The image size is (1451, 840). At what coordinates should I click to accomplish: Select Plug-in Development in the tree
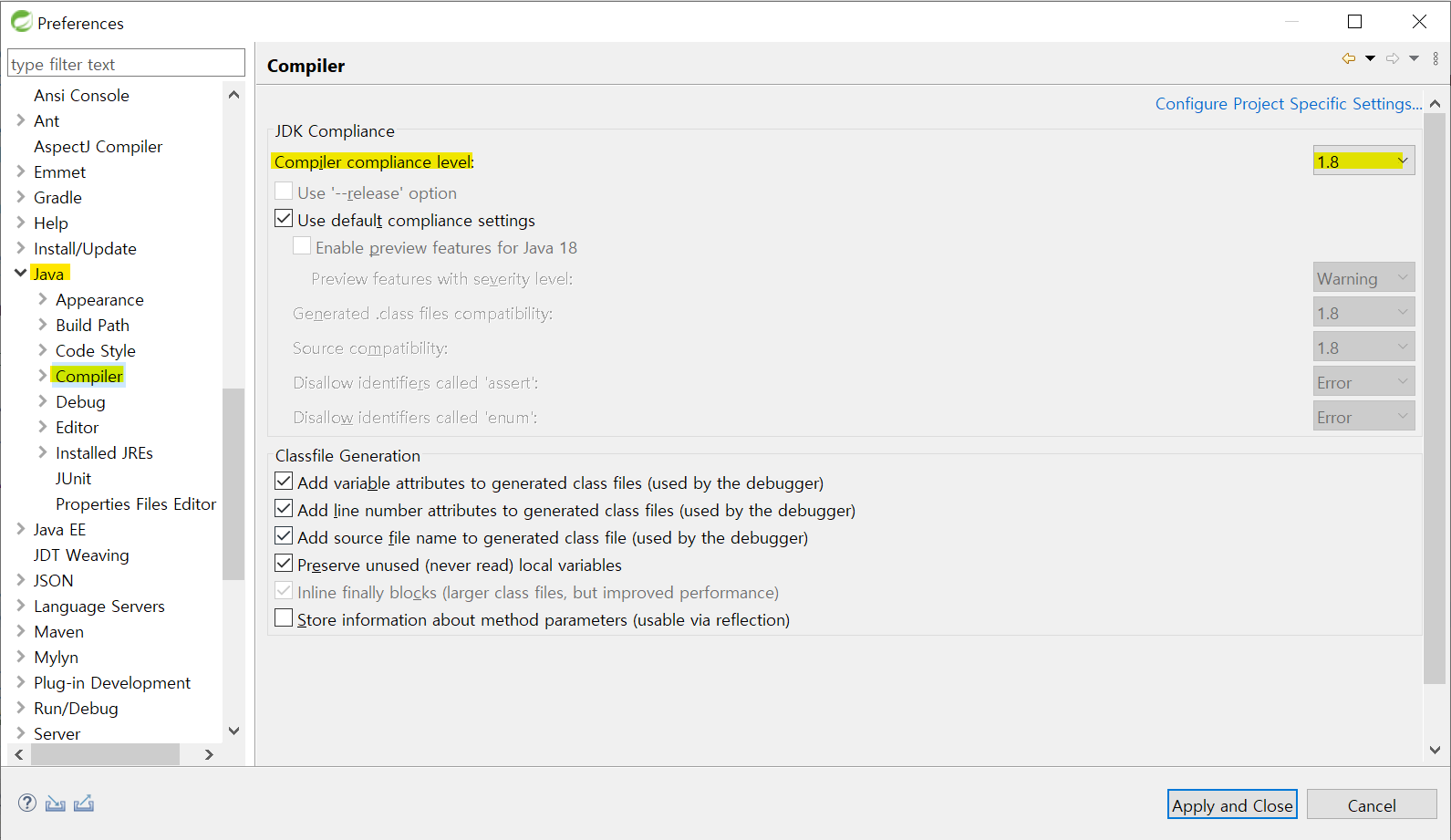(112, 682)
